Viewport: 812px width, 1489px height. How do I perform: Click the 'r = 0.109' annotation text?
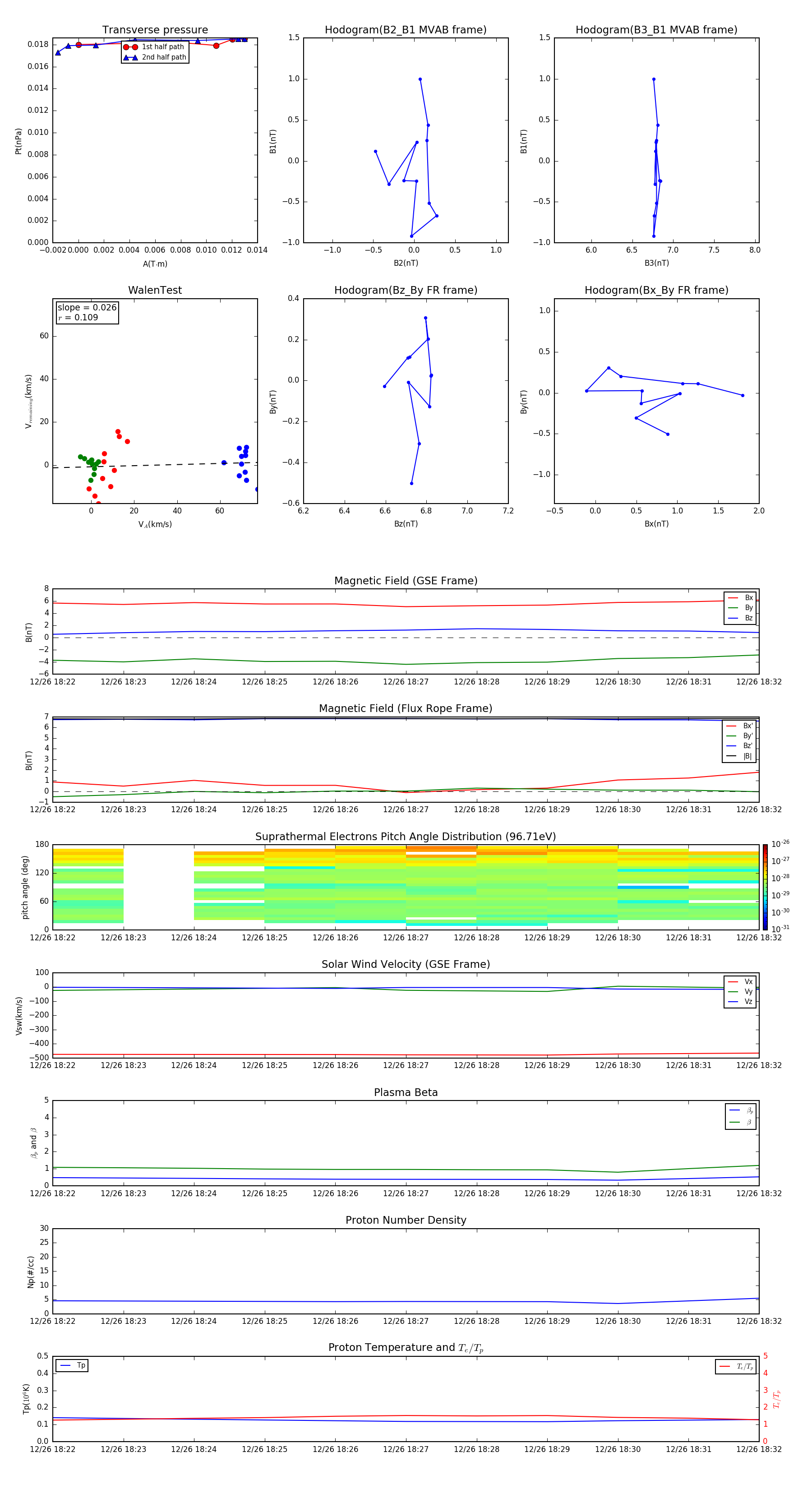[78, 317]
